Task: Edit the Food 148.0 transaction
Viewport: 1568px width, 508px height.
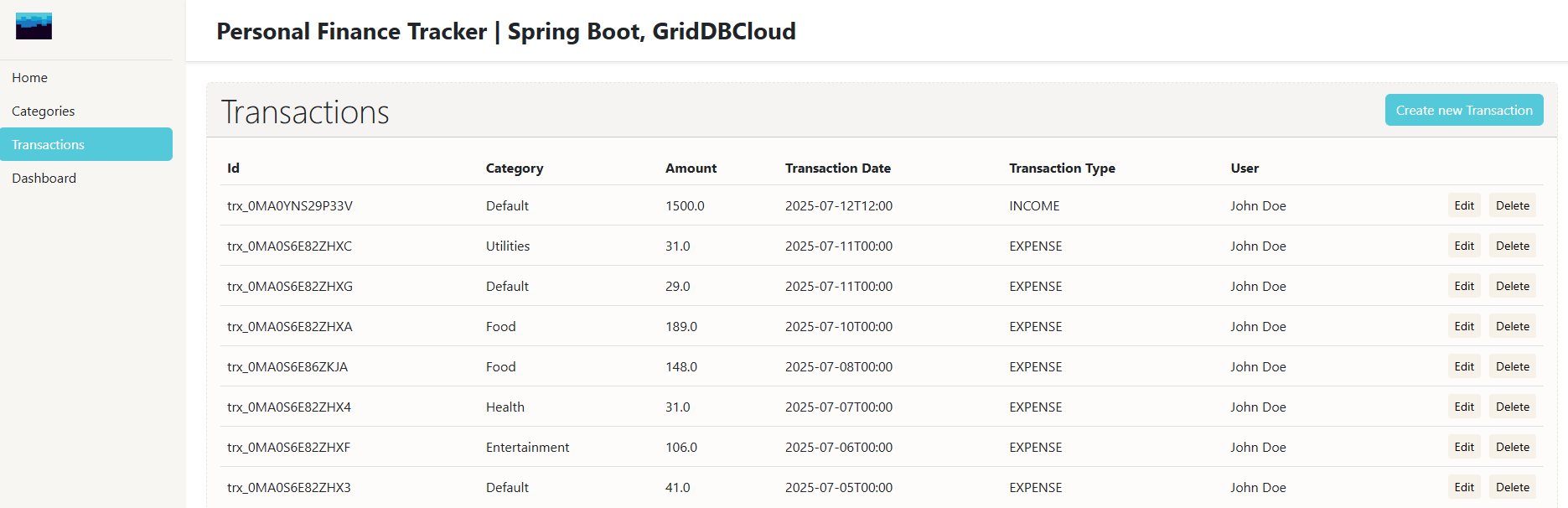Action: [x=1463, y=366]
